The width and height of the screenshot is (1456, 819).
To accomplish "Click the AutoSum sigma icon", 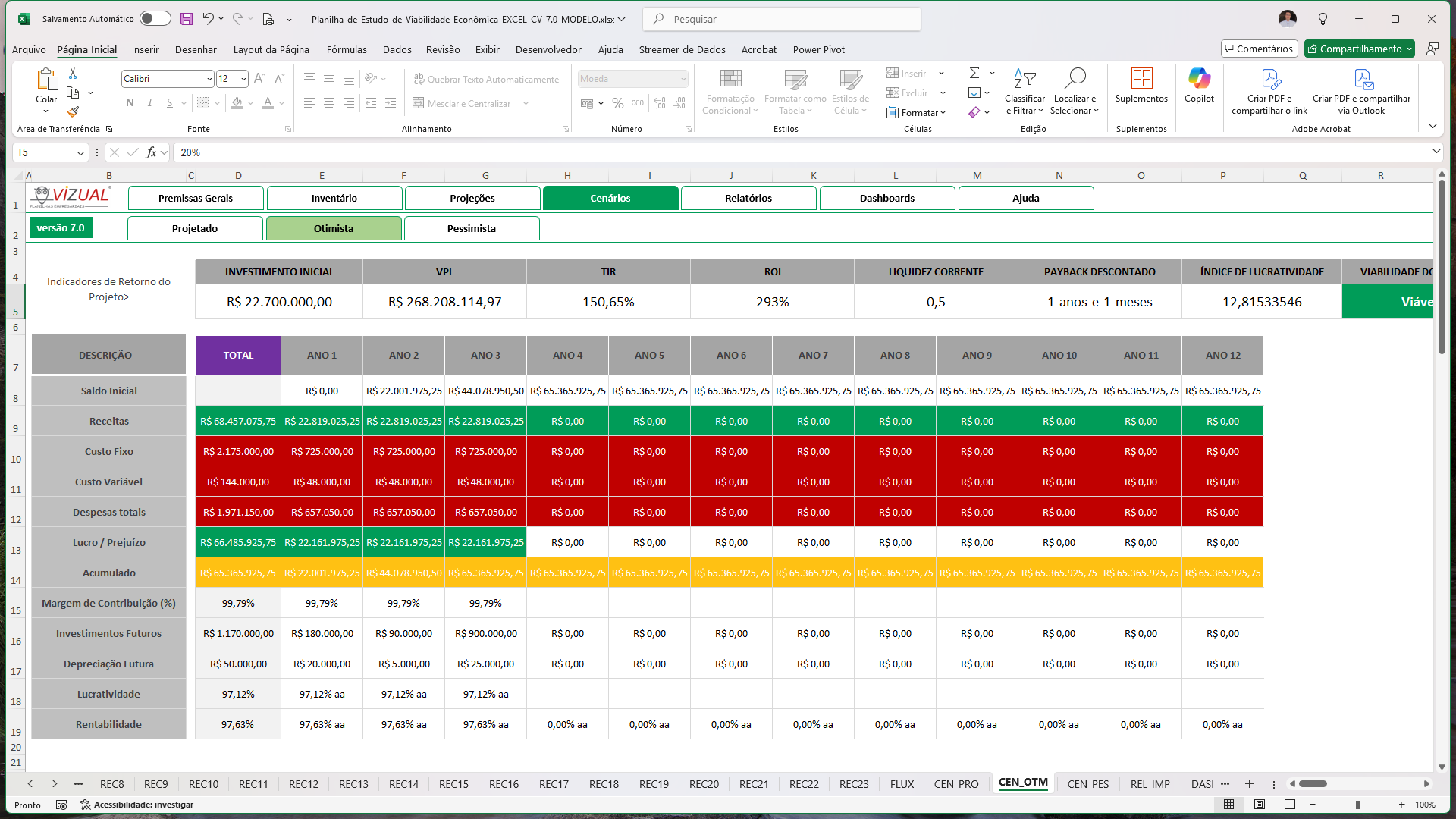I will pos(974,73).
